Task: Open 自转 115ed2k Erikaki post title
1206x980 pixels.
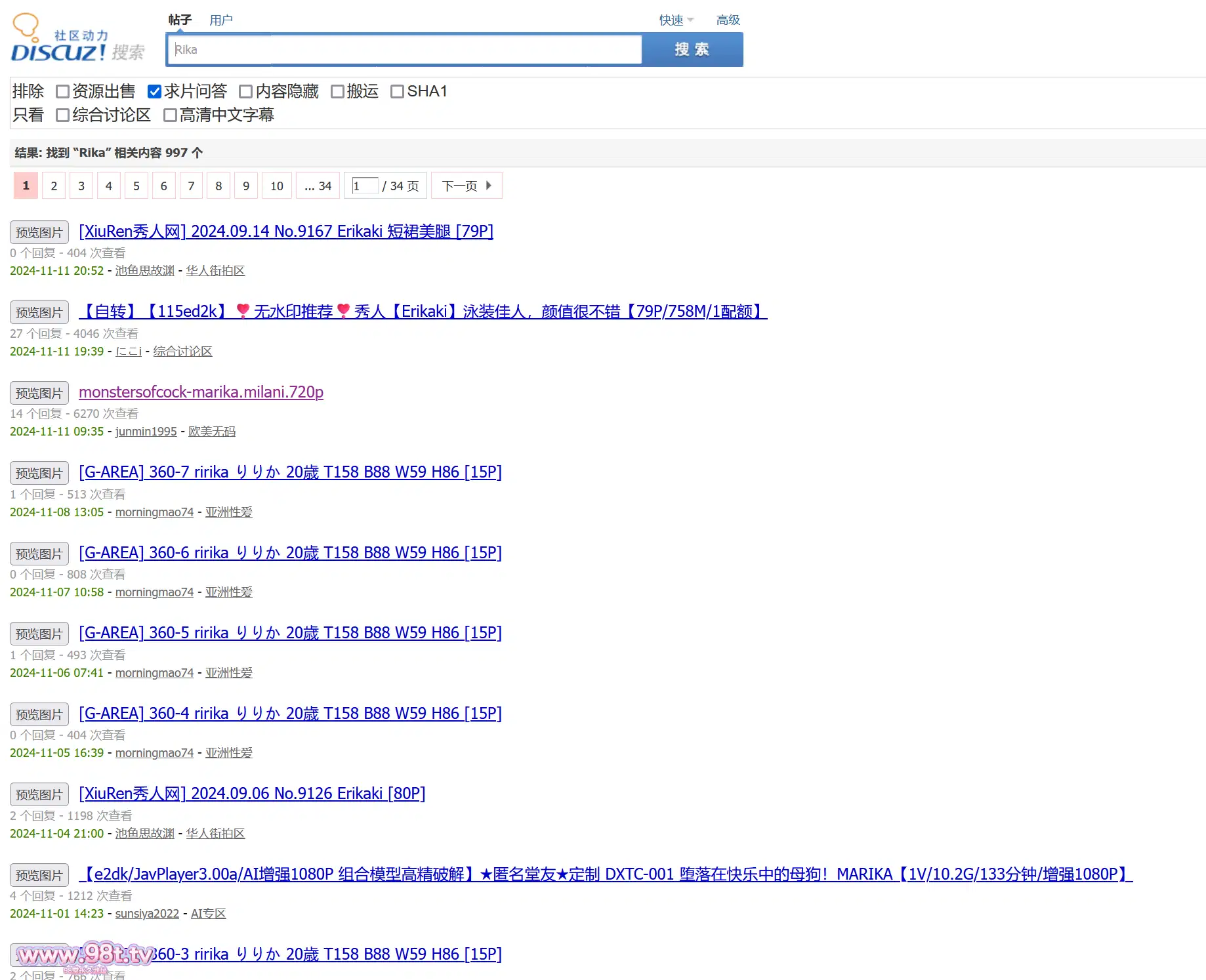Action: [x=423, y=312]
